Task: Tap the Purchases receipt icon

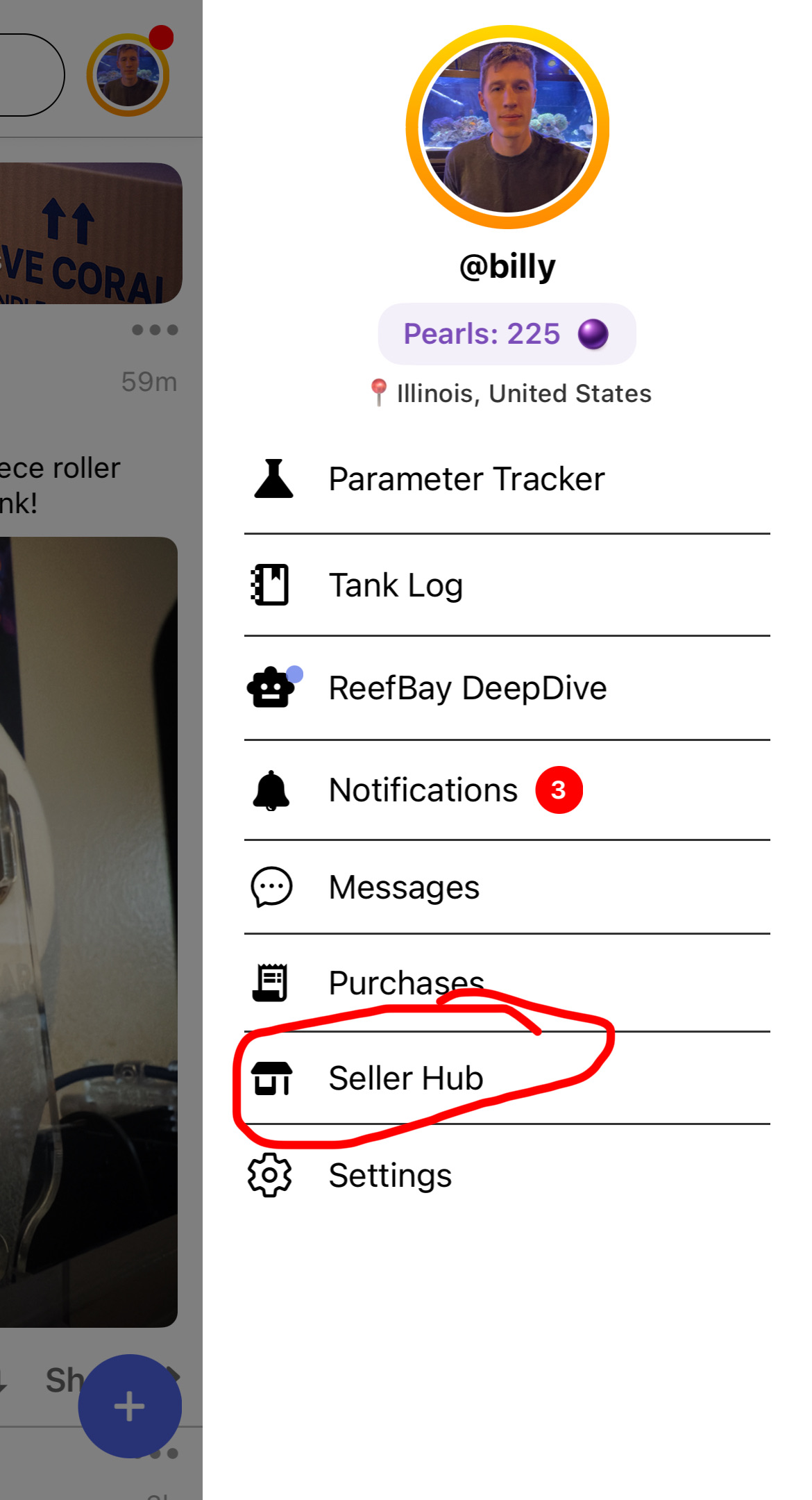Action: pos(270,983)
